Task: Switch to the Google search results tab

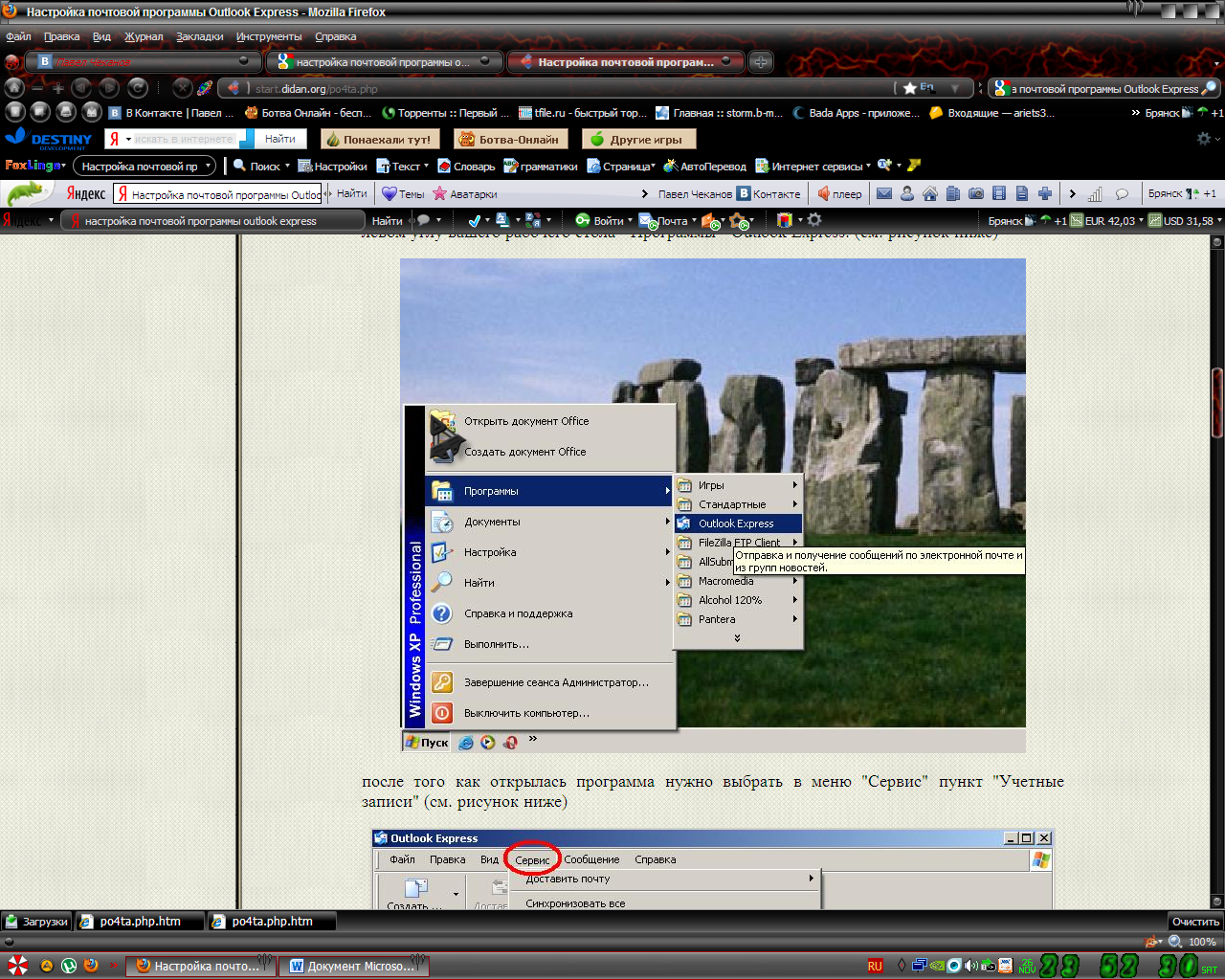Action: pyautogui.click(x=385, y=61)
